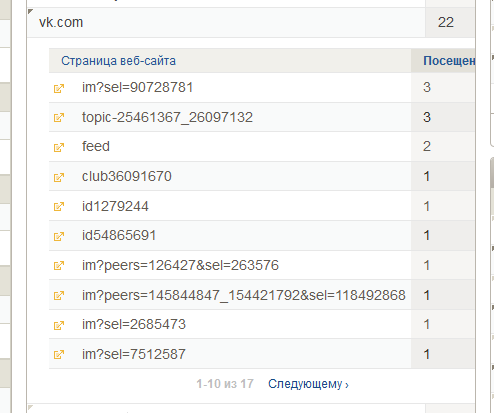Open external link icon for club36091670

click(59, 177)
